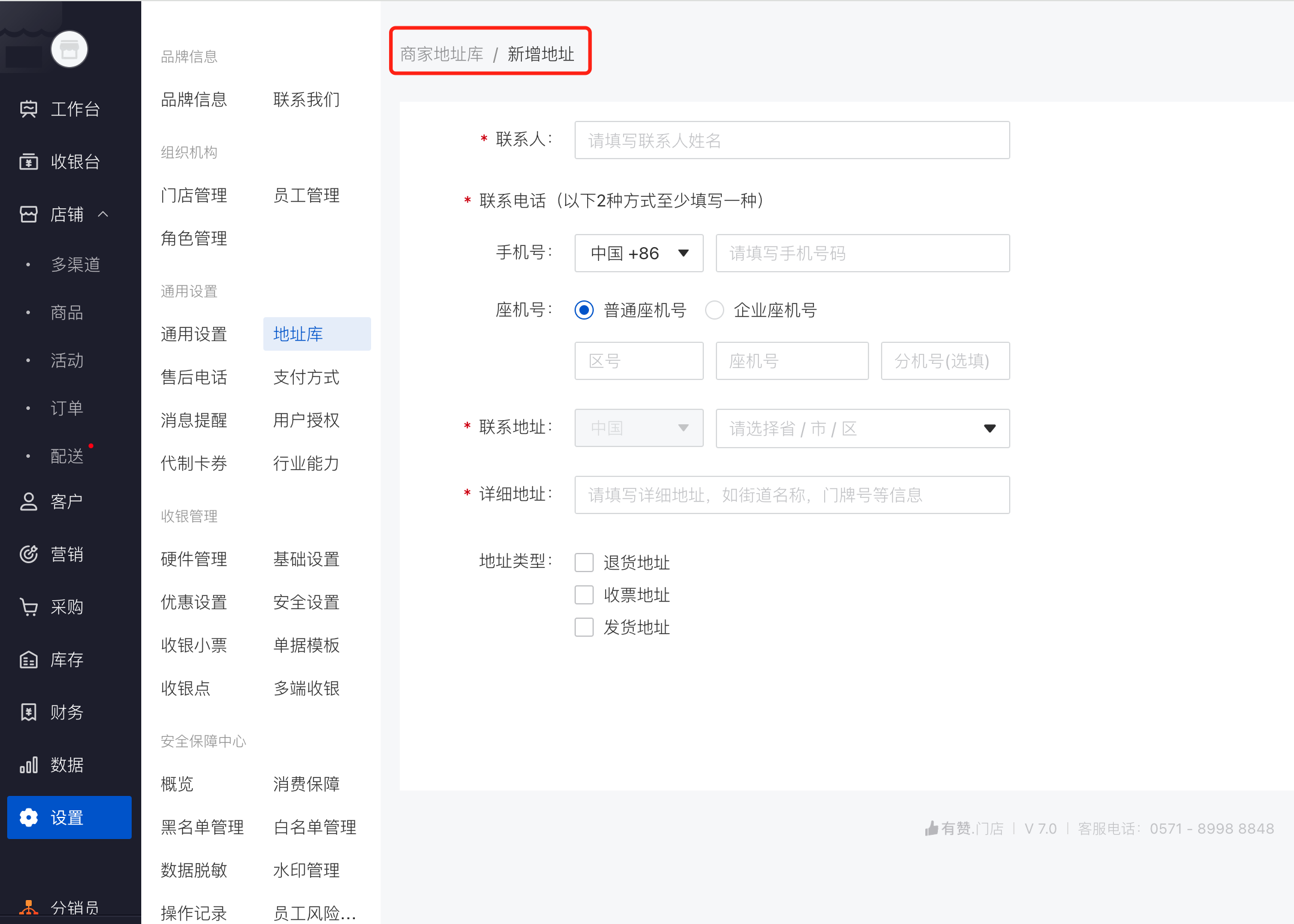Viewport: 1294px width, 924px height.
Task: Open 黑名单管理 blacklist management
Action: point(202,827)
